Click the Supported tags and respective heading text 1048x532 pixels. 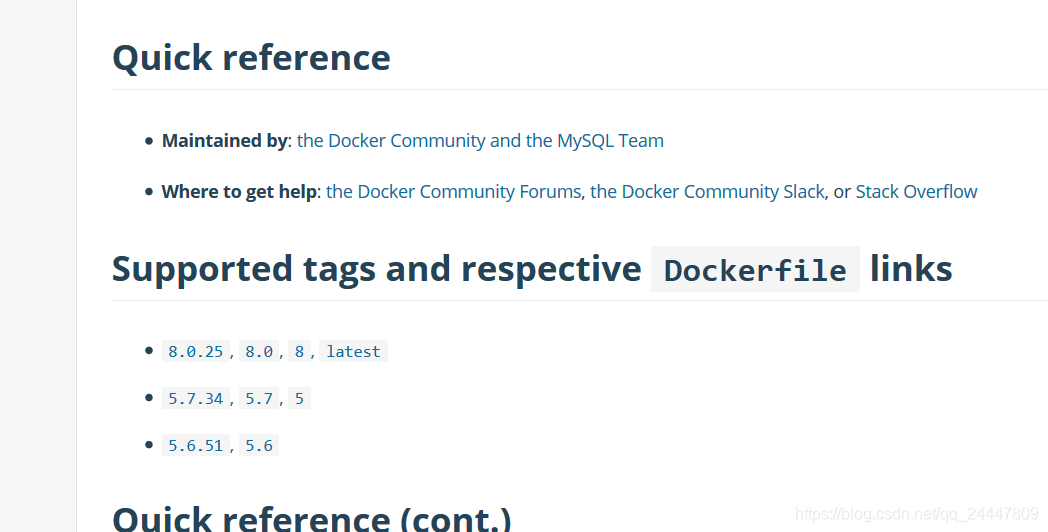[376, 269]
